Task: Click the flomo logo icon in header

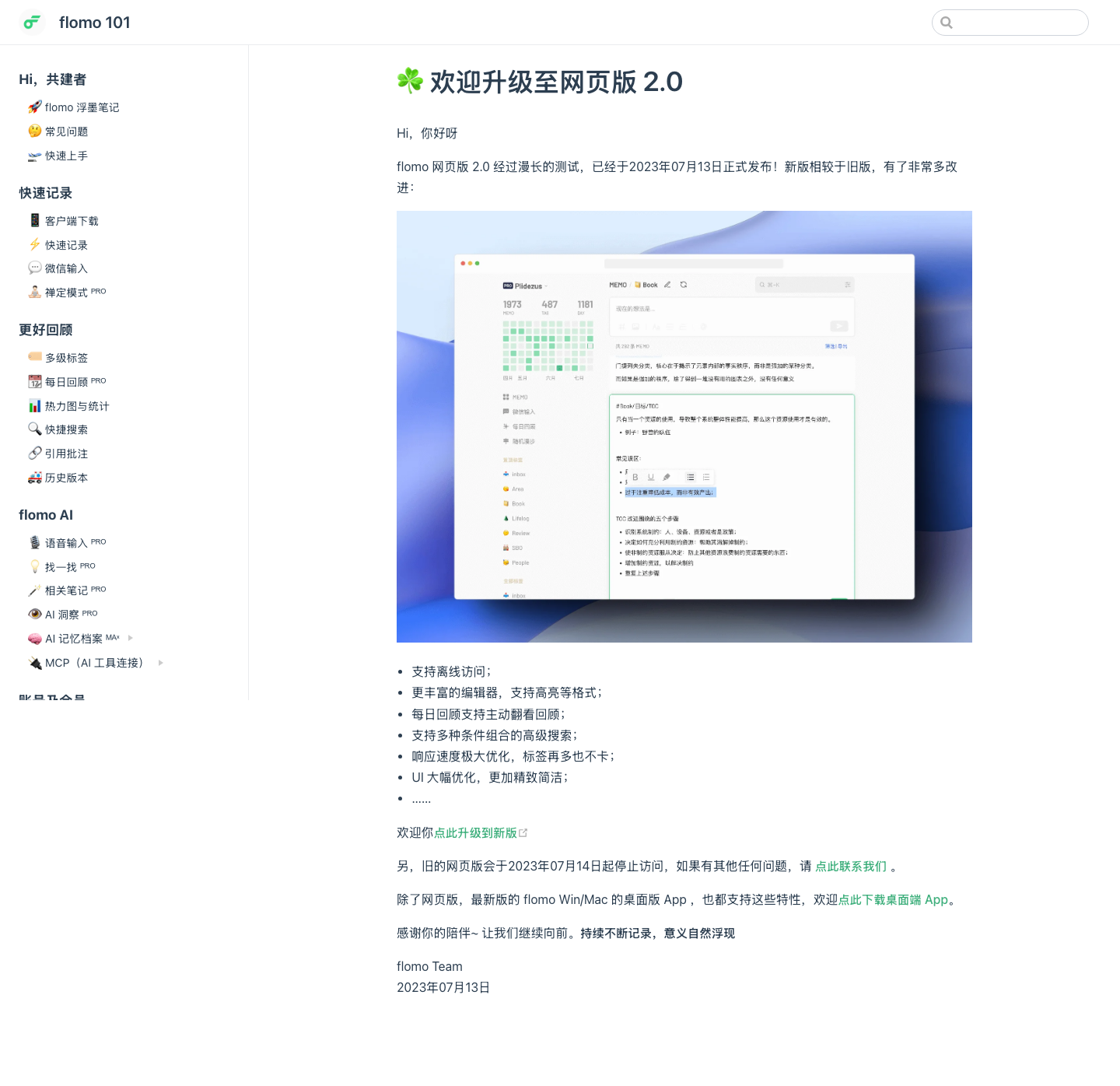Action: [x=32, y=23]
